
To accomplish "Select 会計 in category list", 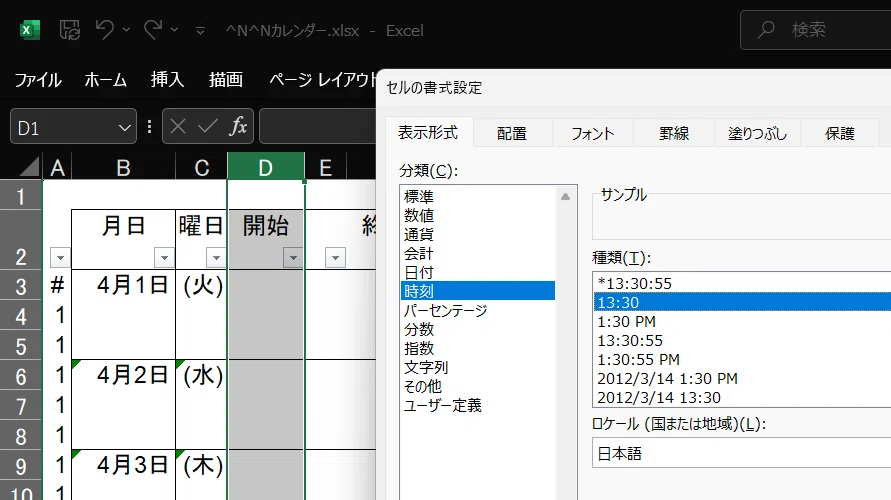I will 477,253.
